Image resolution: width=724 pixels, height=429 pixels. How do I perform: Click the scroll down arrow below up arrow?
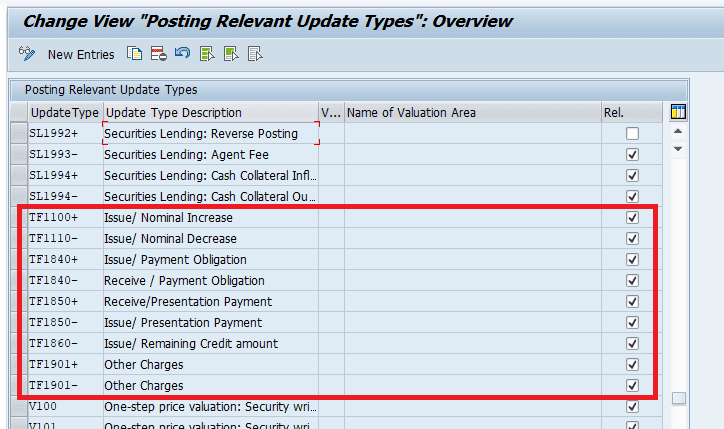pos(678,149)
